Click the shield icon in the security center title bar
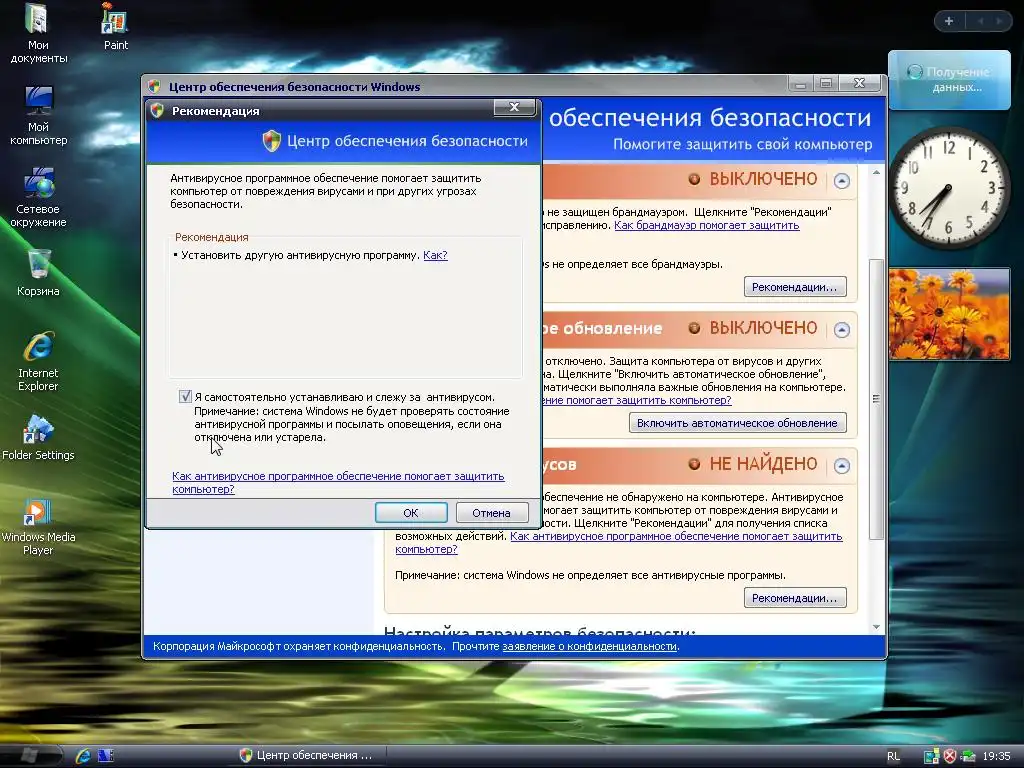This screenshot has height=768, width=1024. coord(154,86)
